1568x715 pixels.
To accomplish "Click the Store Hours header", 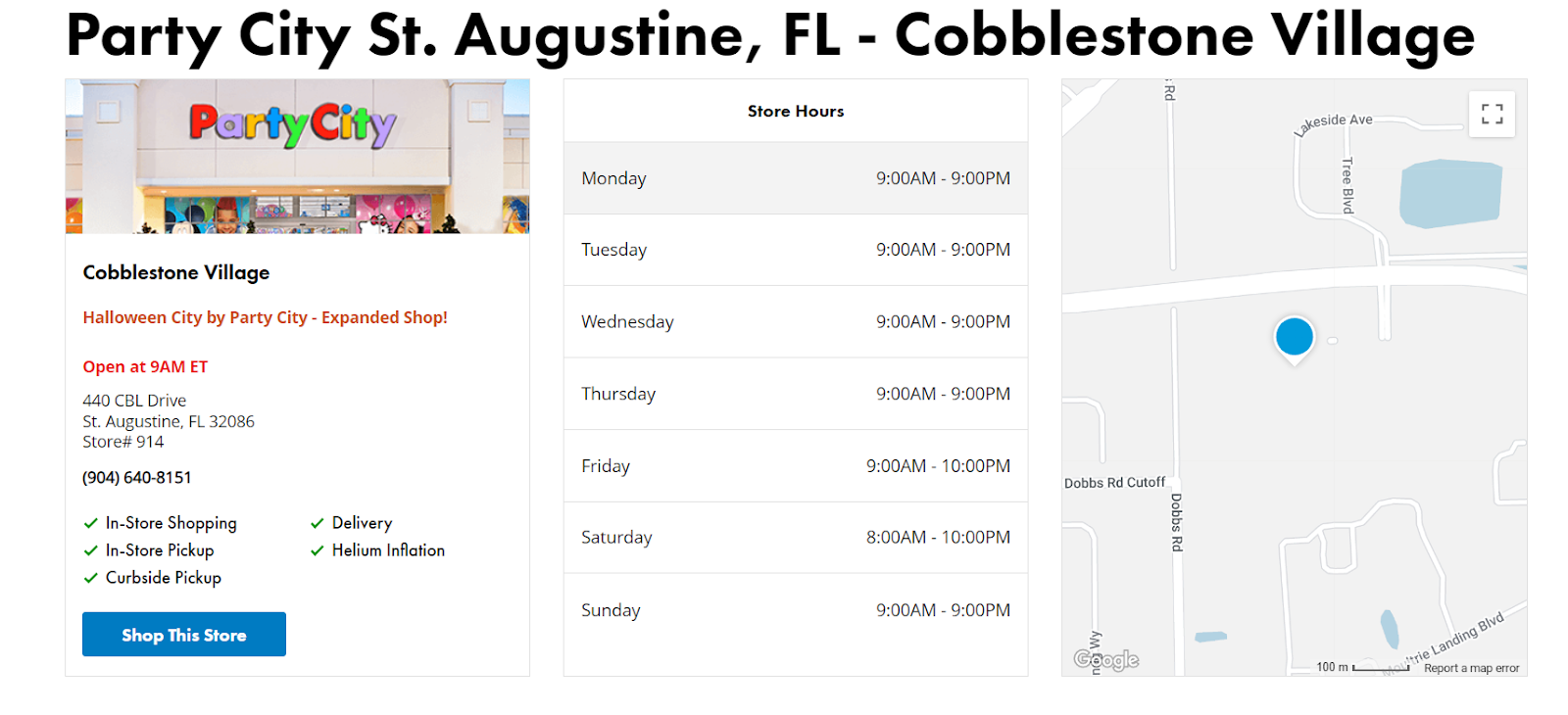I will [x=795, y=112].
